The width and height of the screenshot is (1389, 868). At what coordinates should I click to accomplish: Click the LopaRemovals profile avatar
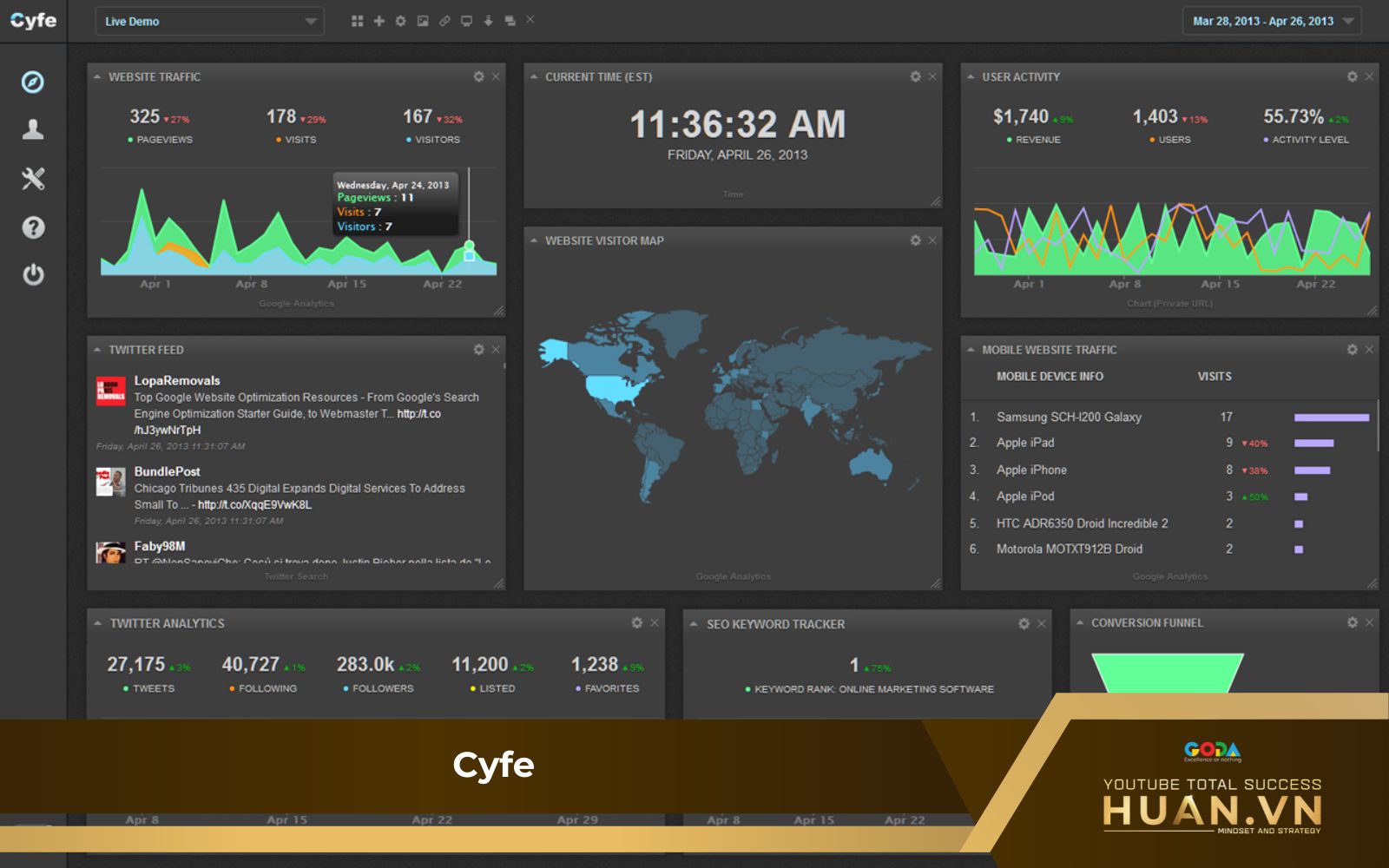tap(110, 391)
